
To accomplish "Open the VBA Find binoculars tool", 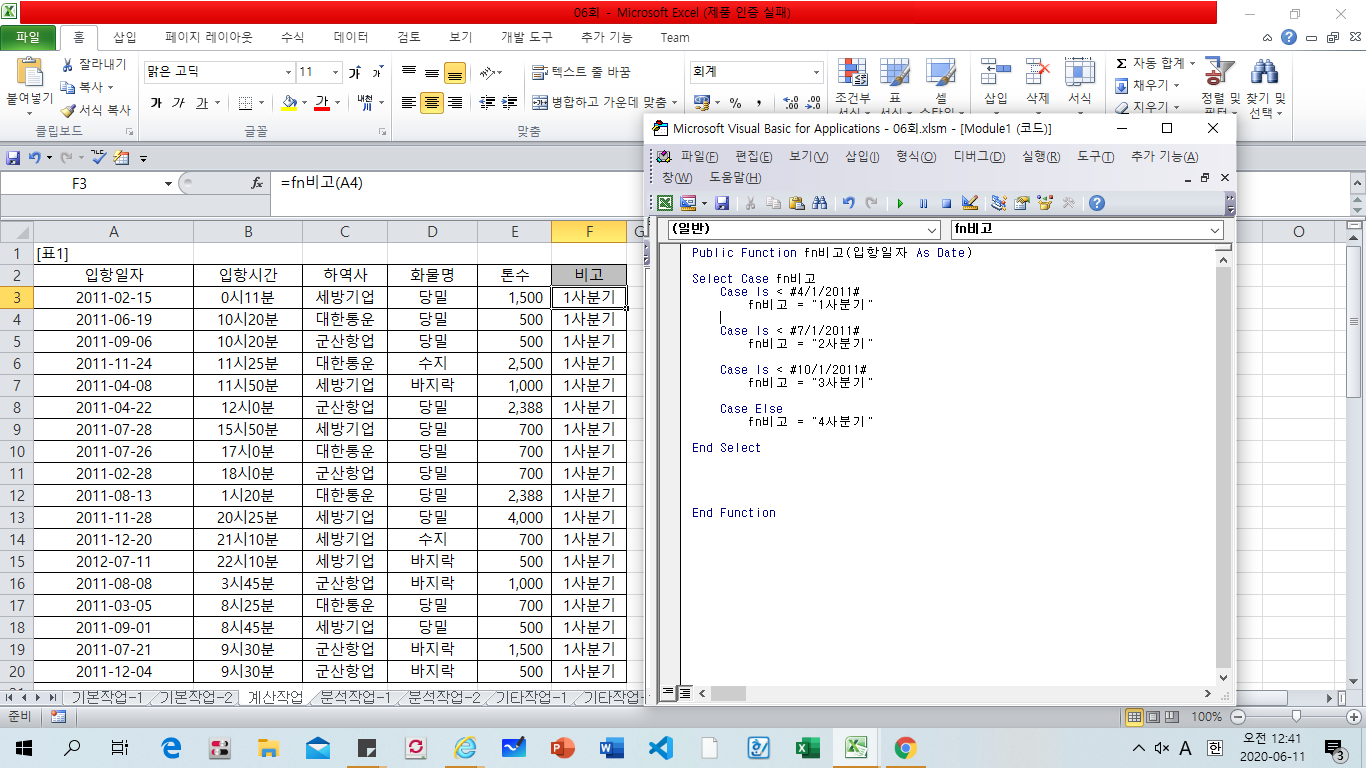I will click(x=820, y=203).
